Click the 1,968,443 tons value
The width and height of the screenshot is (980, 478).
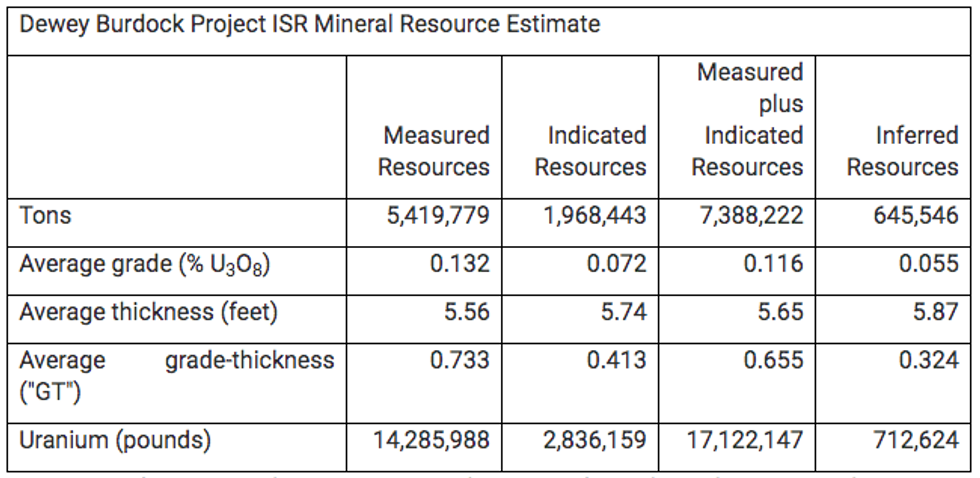595,215
